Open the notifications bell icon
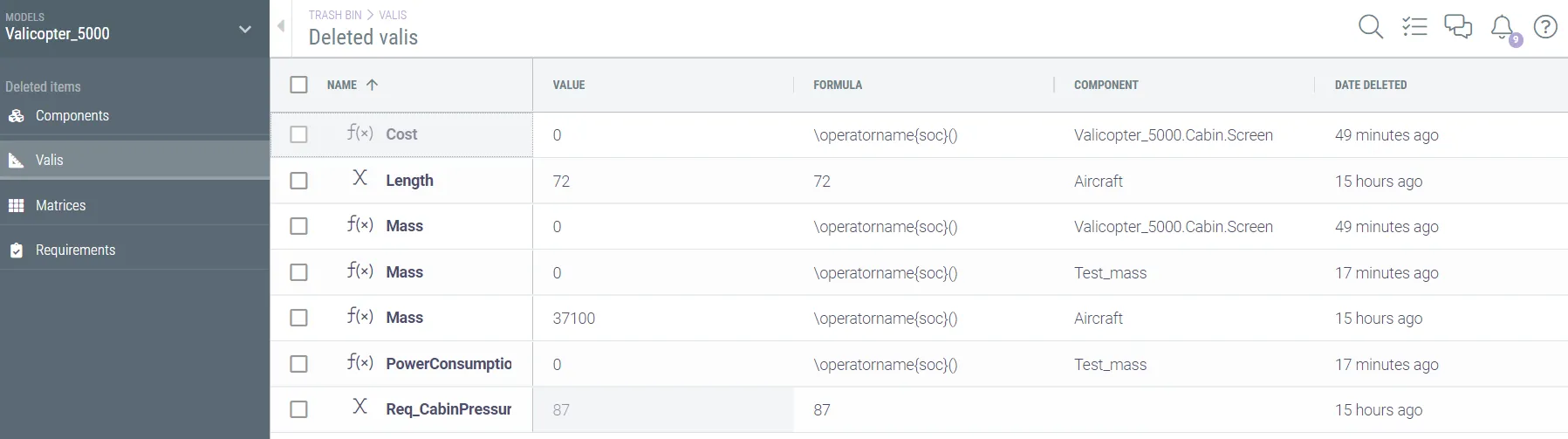This screenshot has width=1568, height=439. (x=1502, y=27)
